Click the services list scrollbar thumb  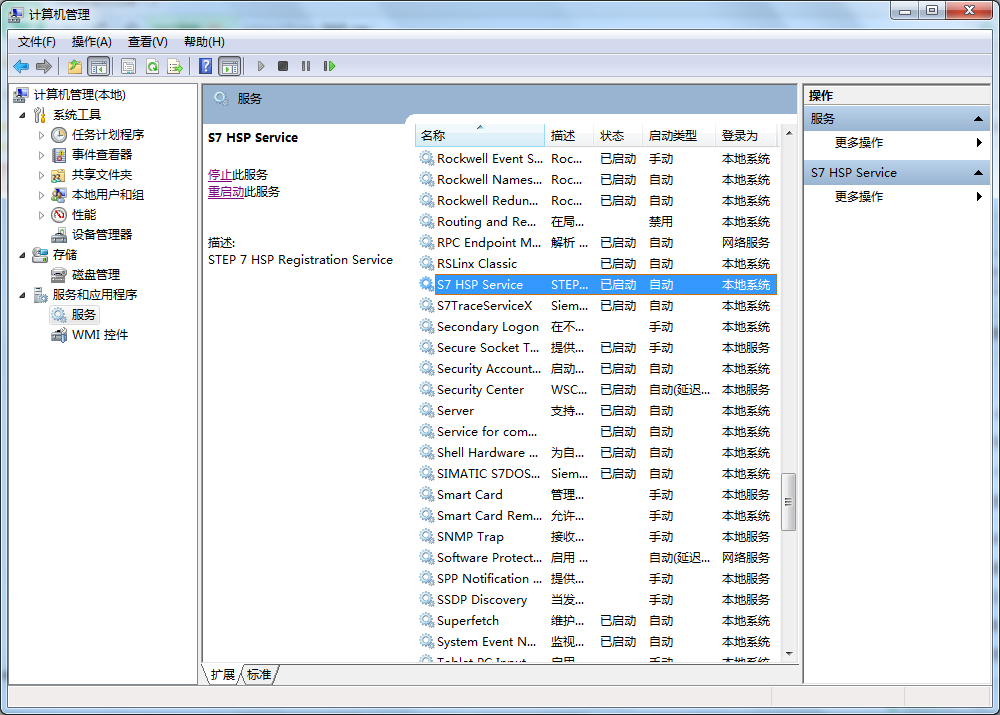789,502
